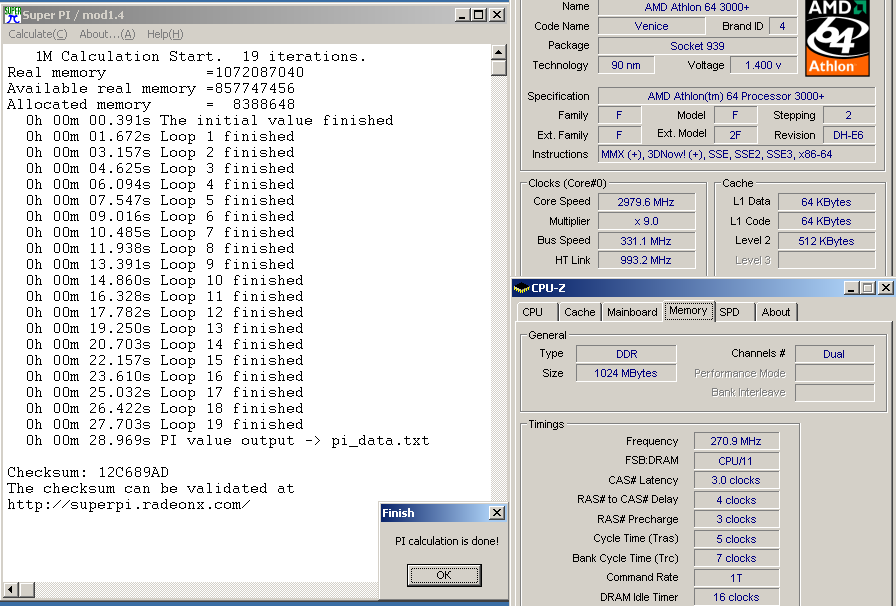This screenshot has width=896, height=606.
Task: Click the Stepping value 2
Action: (x=849, y=115)
